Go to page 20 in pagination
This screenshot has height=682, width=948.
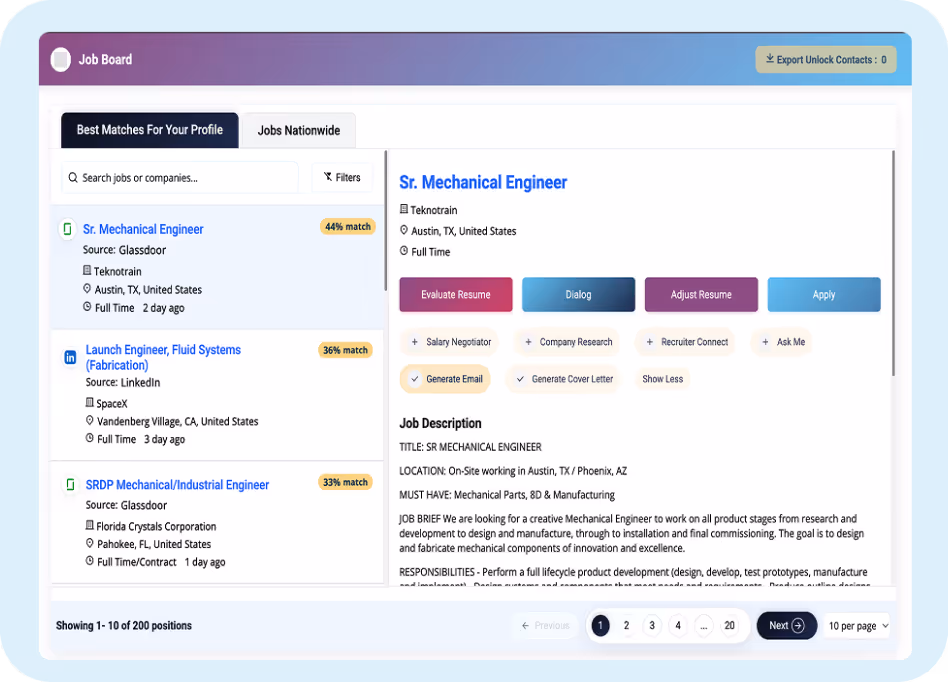730,626
